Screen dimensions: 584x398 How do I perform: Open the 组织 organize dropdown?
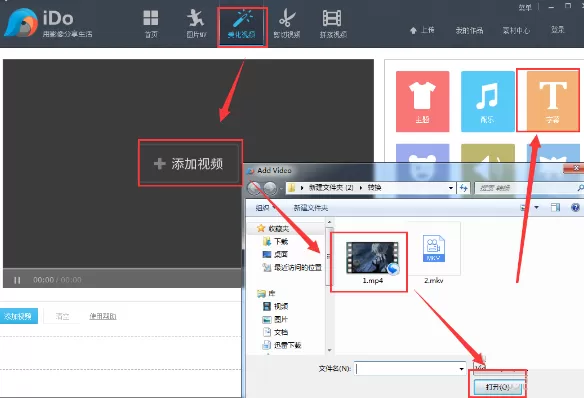point(266,208)
